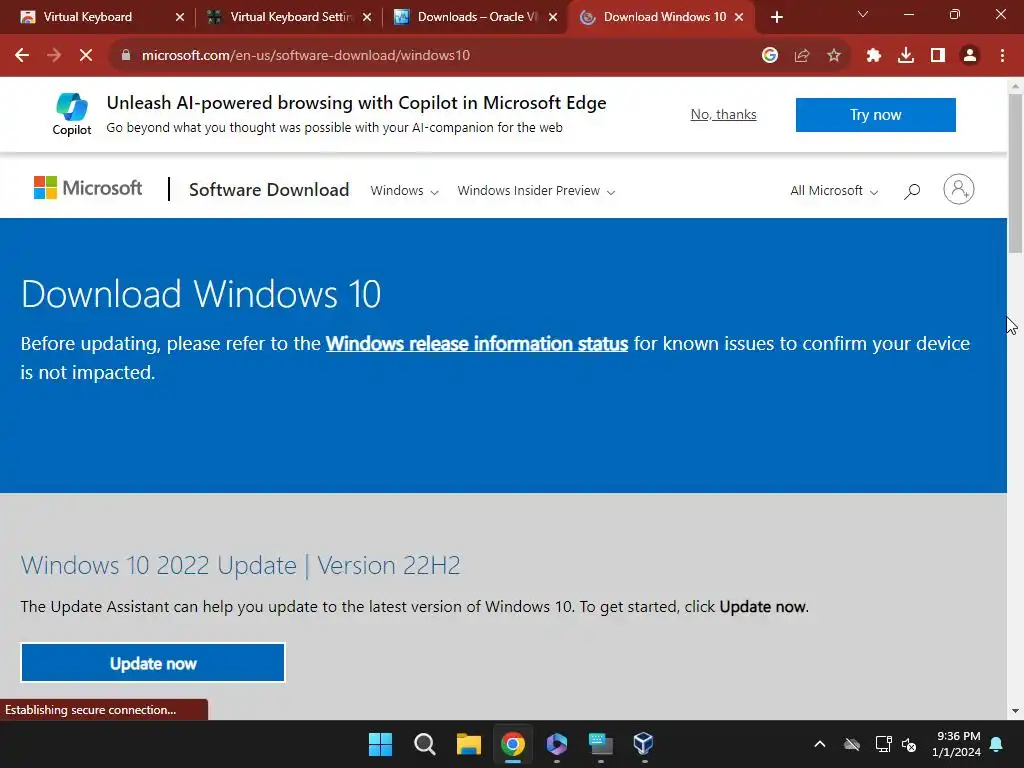Screen dimensions: 1024x768
Task: Expand the Windows dropdown menu
Action: click(404, 191)
